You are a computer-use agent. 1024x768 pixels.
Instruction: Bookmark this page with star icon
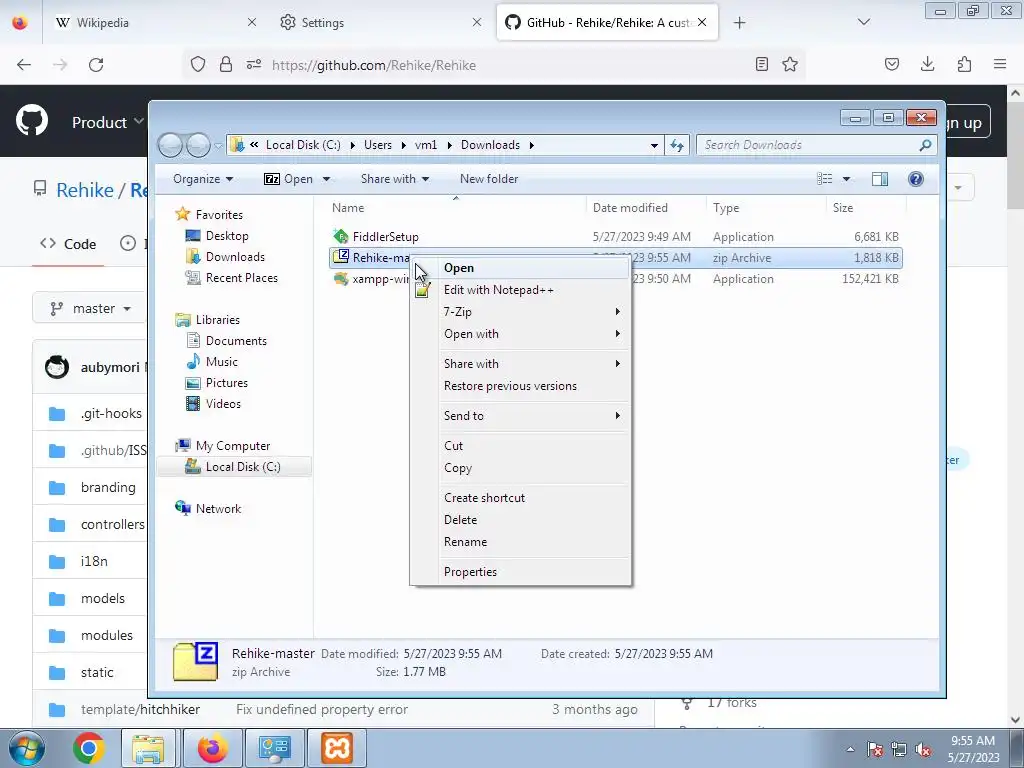click(x=790, y=64)
